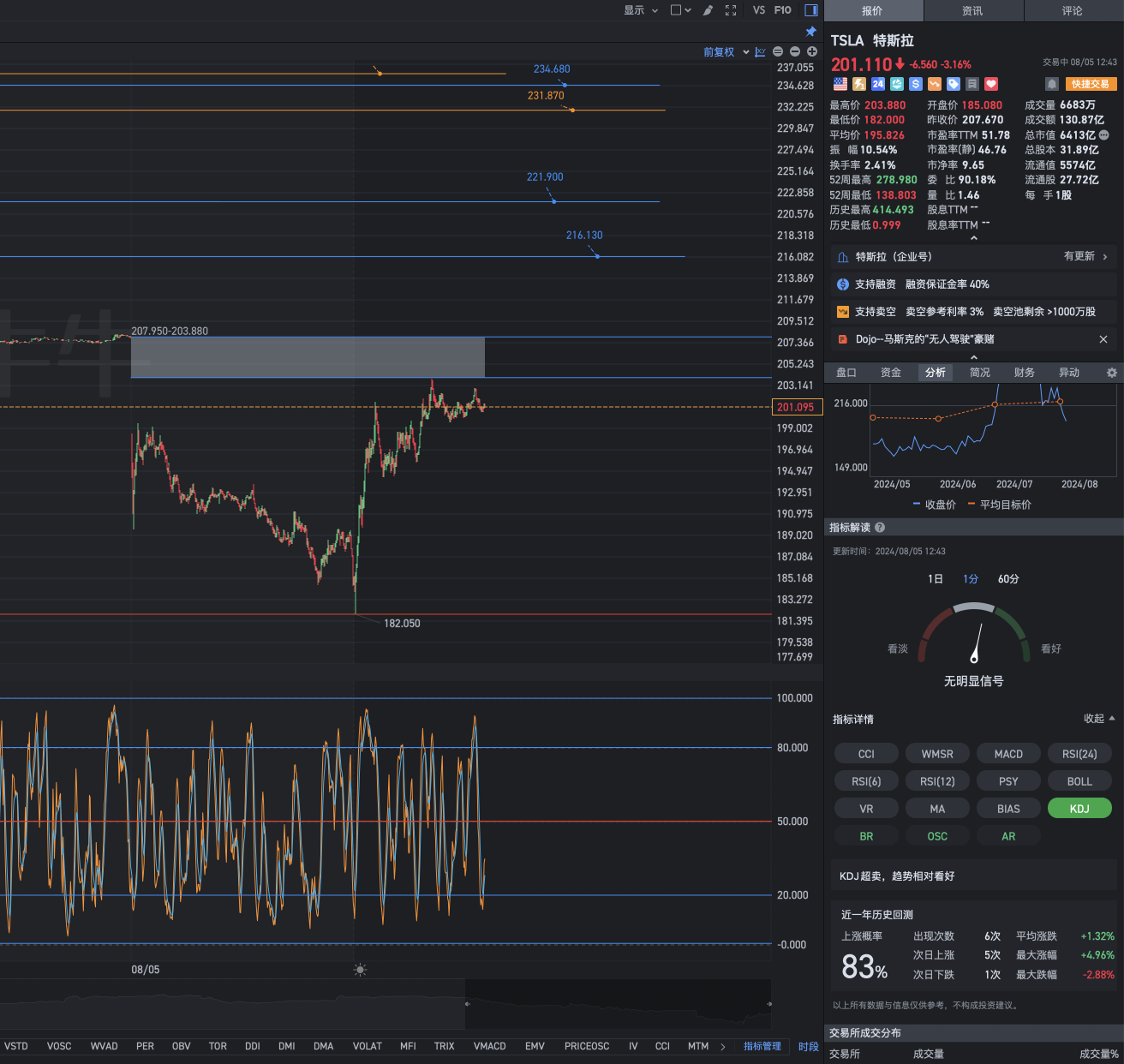1124x1064 pixels.
Task: Open the 资金 tab
Action: pyautogui.click(x=891, y=373)
